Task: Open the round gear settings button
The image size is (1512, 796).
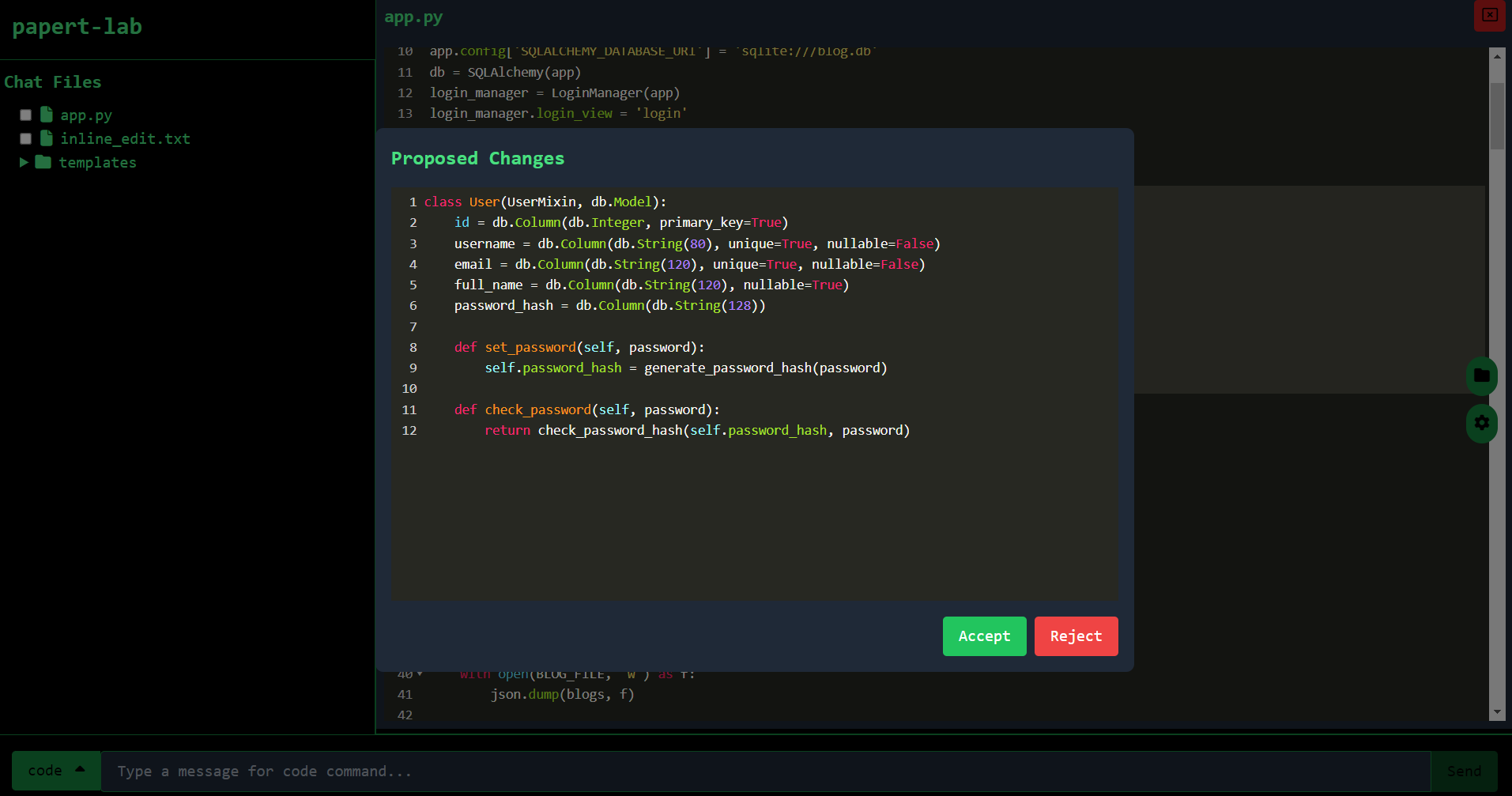Action: (x=1481, y=423)
